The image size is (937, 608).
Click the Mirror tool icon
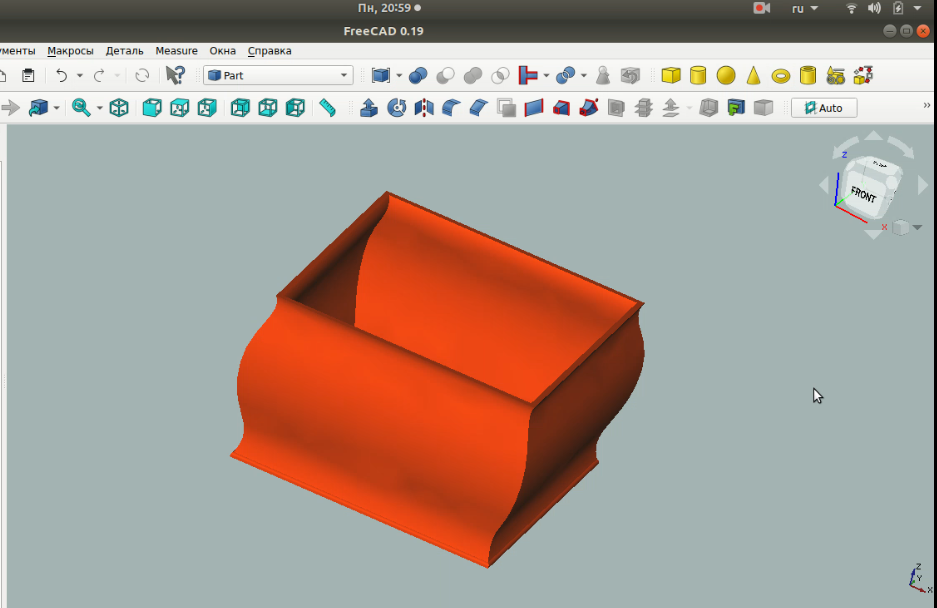point(424,108)
